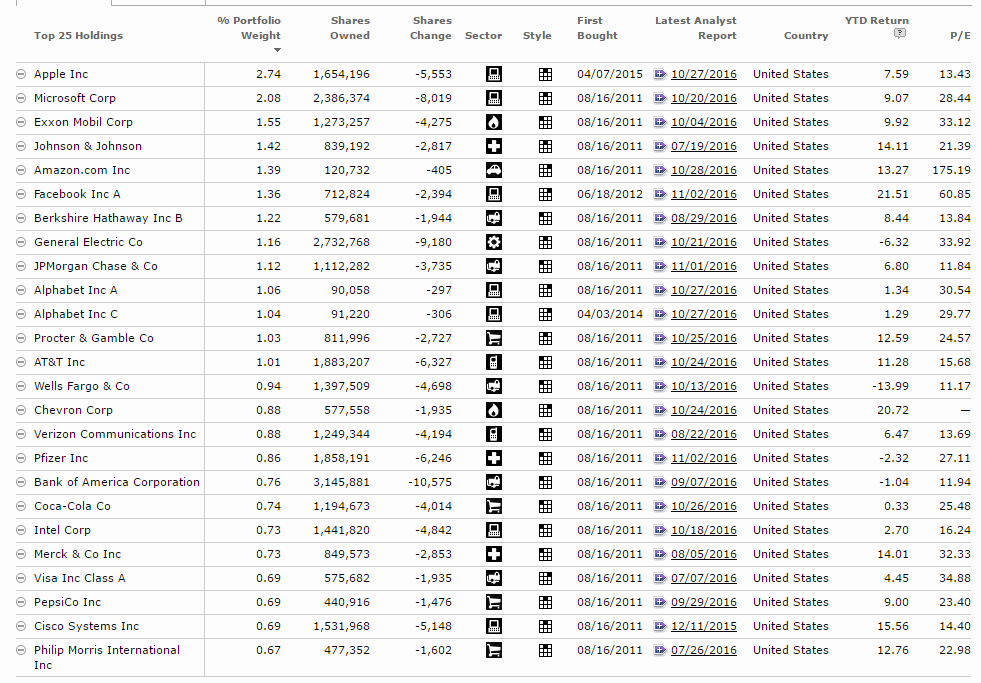Click the analyst report icon beside Facebook Inc A
This screenshot has width=981, height=683.
[660, 194]
